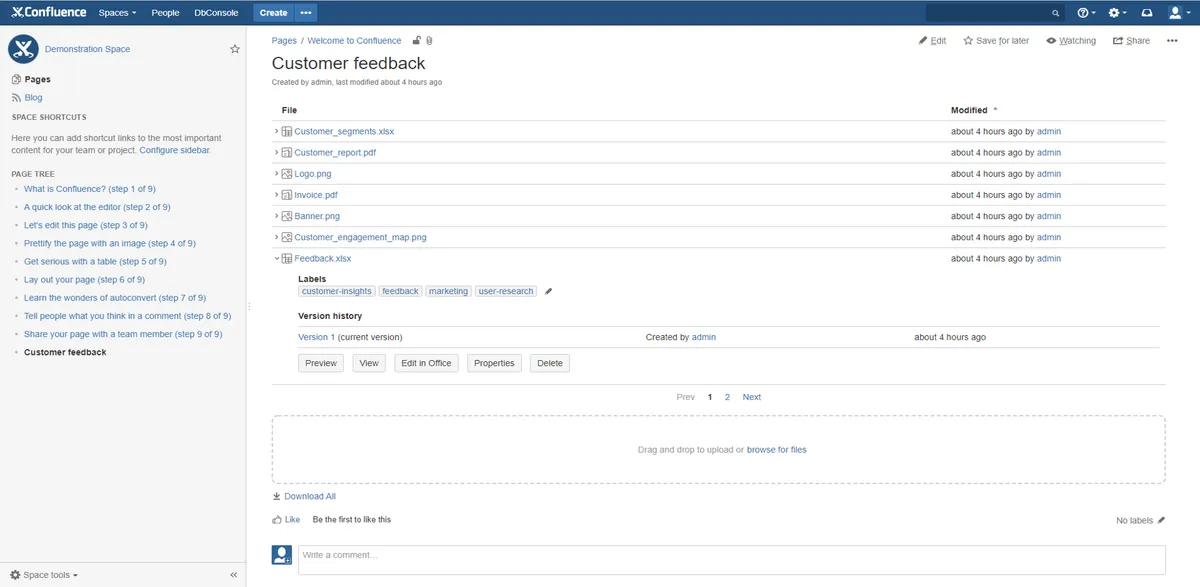Open the Space tools dropdown
The image size is (1200, 587).
coord(44,575)
